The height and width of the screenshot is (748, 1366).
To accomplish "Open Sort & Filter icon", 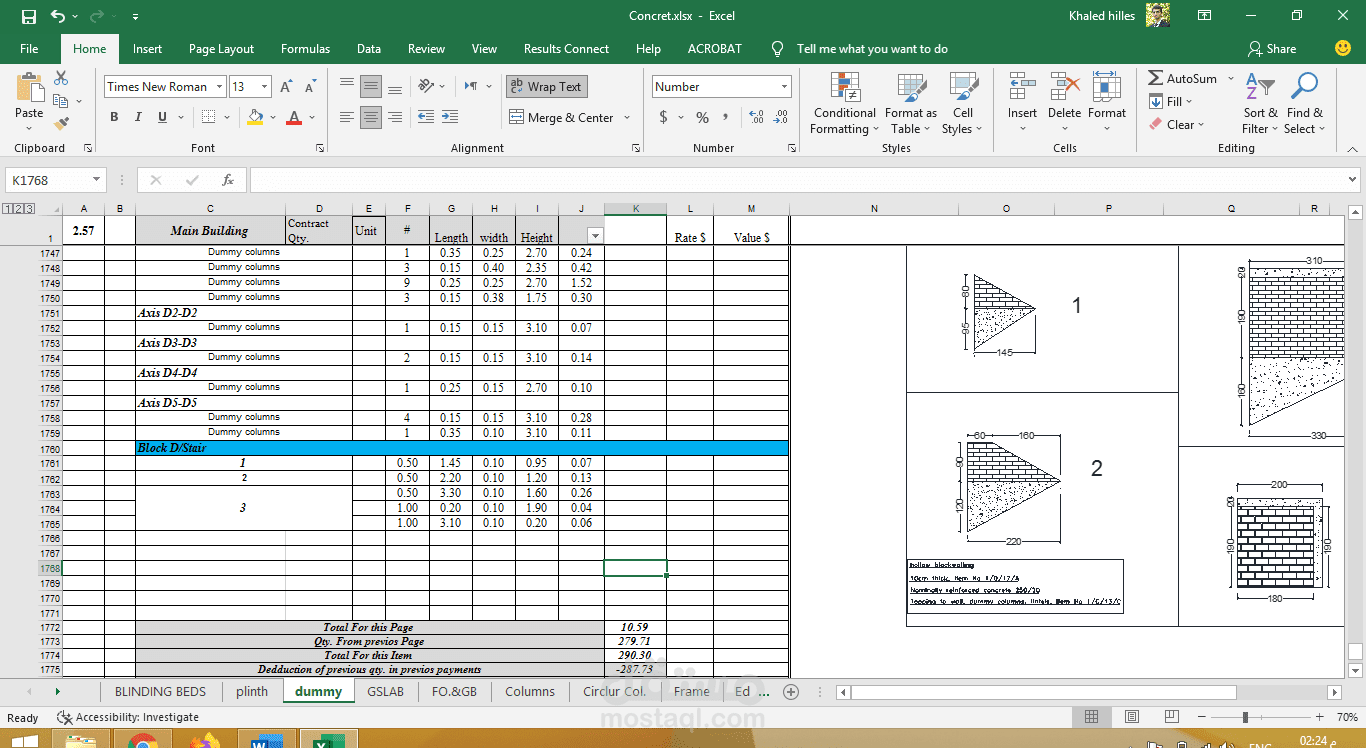I will tap(1260, 87).
